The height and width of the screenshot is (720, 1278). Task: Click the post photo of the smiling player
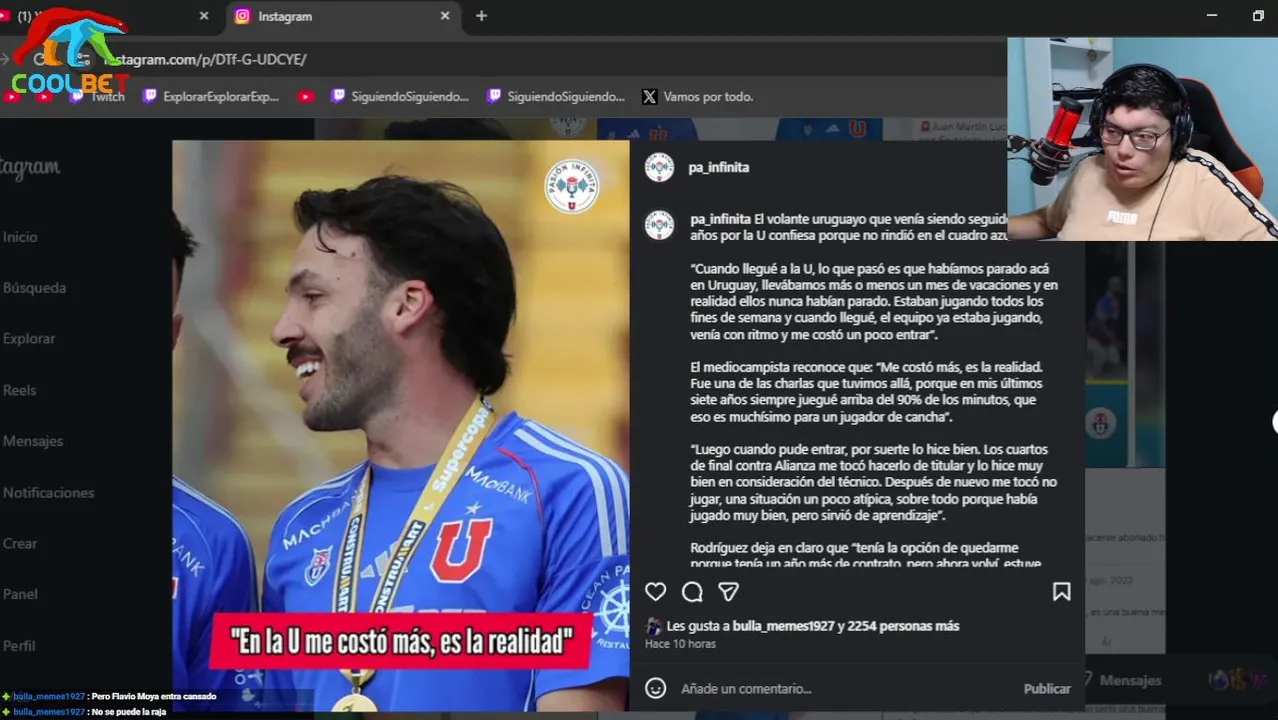[401, 425]
